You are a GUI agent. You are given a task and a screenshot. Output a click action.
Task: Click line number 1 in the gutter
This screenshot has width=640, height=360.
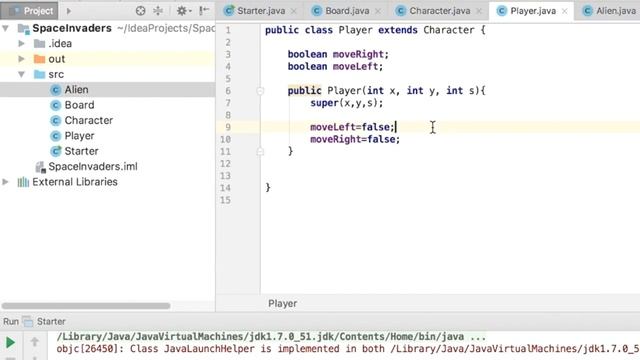coord(228,30)
